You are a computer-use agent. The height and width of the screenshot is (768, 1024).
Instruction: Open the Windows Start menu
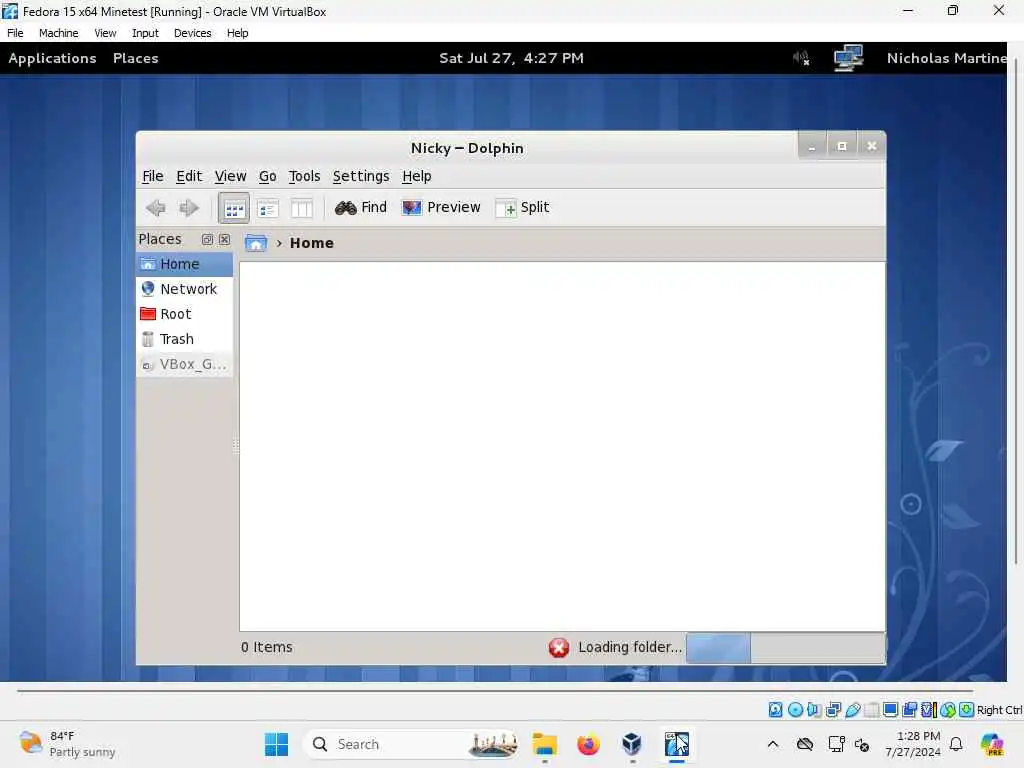(x=277, y=744)
